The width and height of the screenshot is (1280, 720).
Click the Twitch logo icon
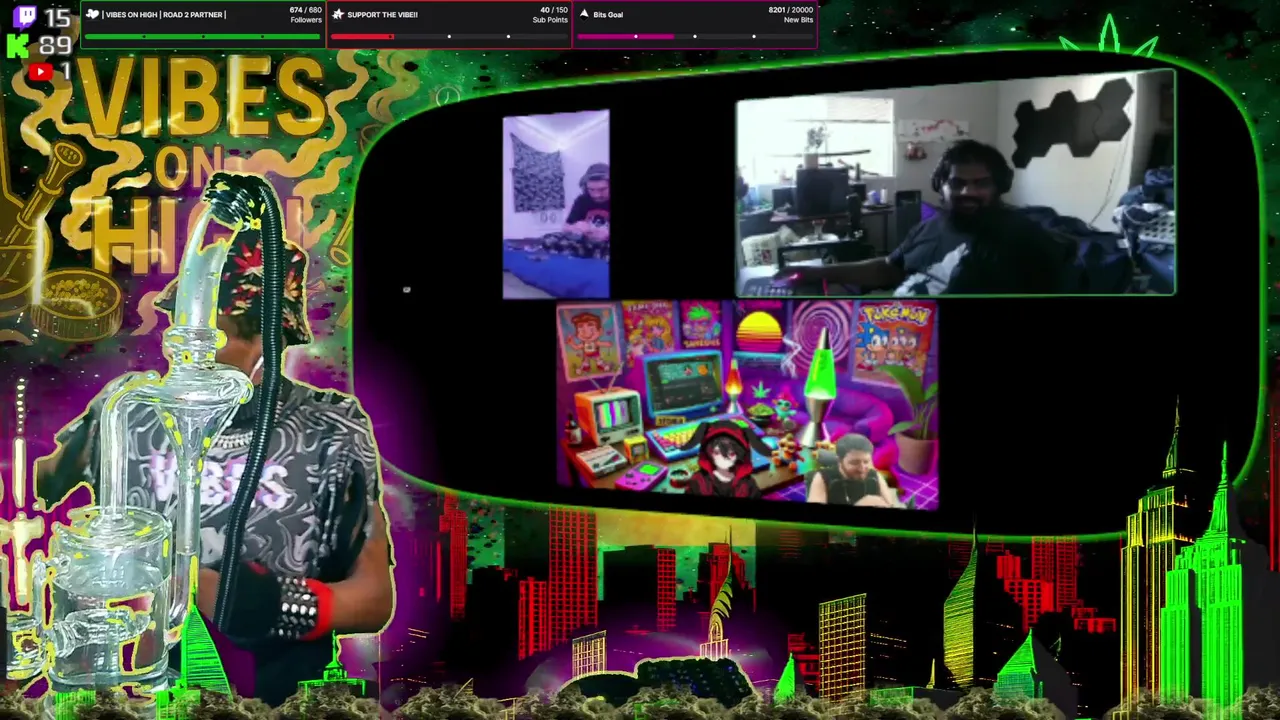pos(24,17)
